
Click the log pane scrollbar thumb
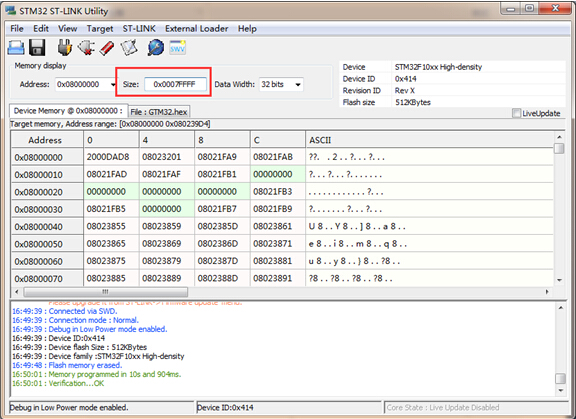point(560,378)
